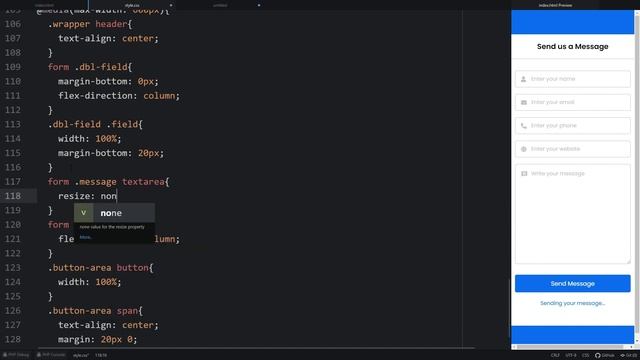640x360 pixels.
Task: Click the 'Enter your name' input field
Action: (572, 79)
